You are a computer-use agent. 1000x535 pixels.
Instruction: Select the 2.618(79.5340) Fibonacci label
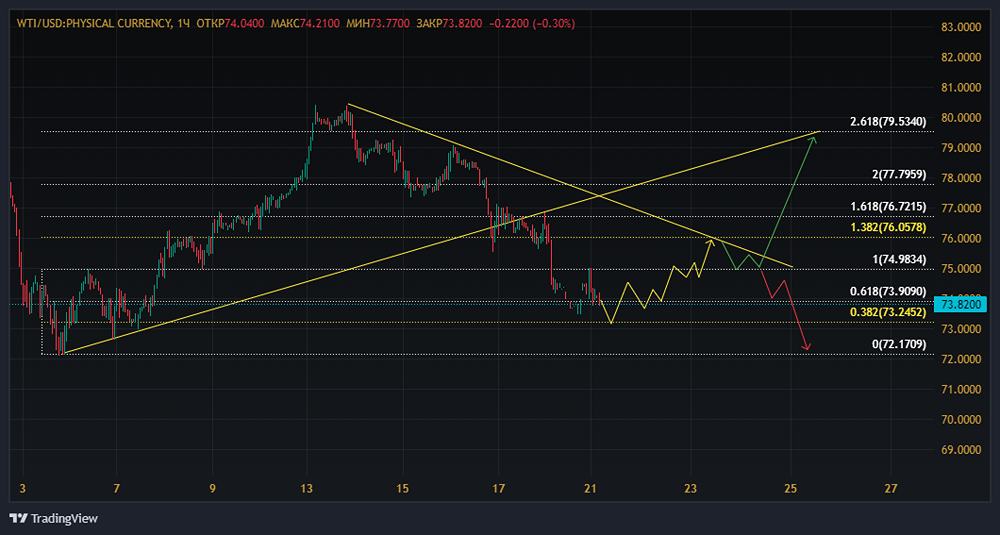click(888, 121)
